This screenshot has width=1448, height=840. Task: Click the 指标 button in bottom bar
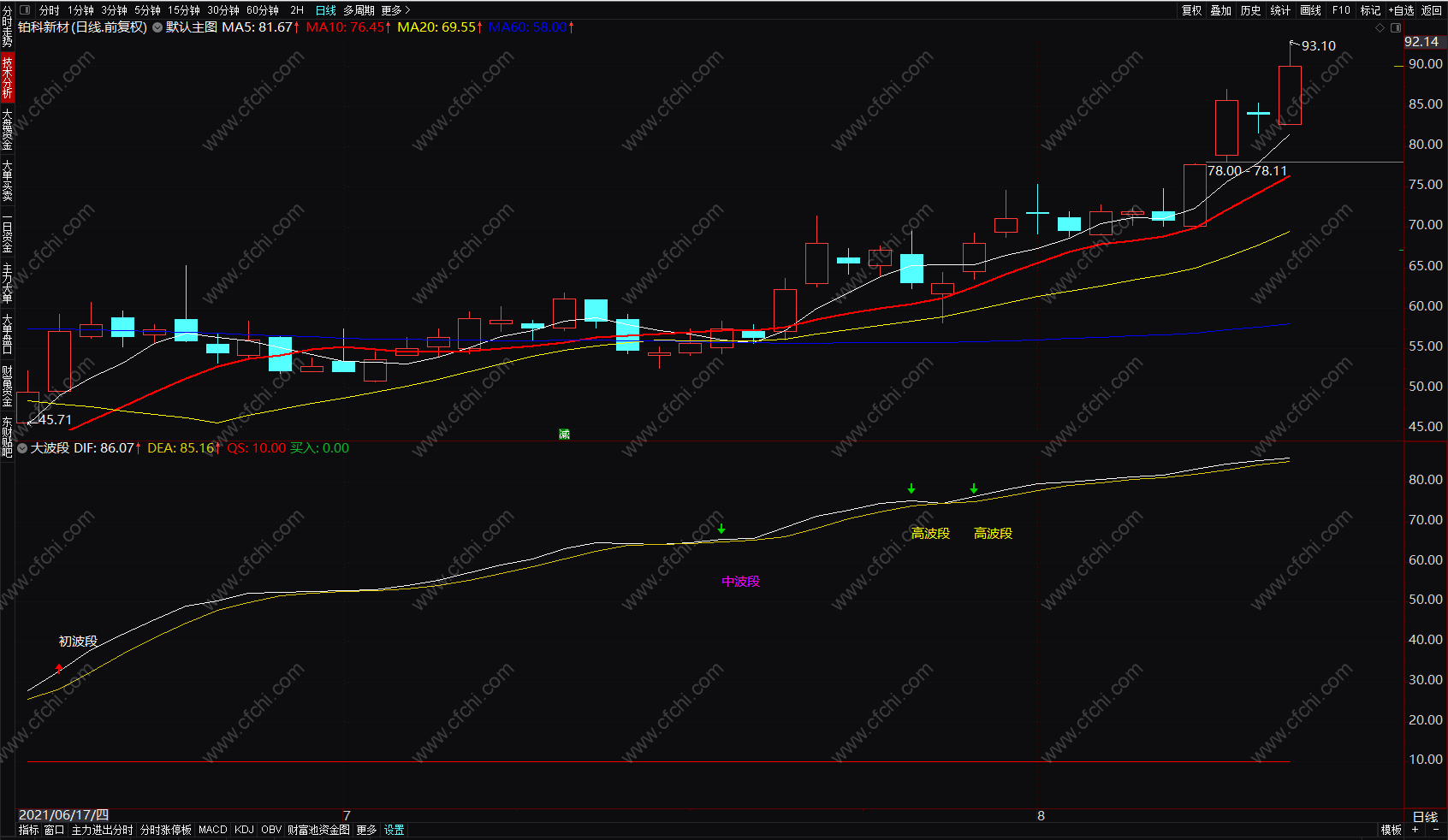(28, 830)
